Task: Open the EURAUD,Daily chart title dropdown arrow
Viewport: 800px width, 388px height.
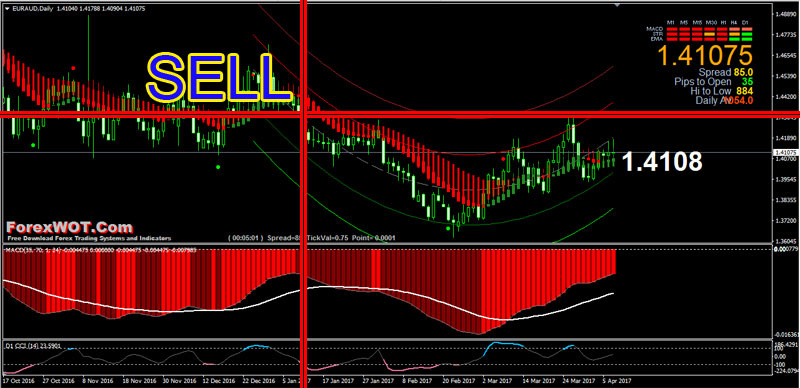Action: coord(7,9)
